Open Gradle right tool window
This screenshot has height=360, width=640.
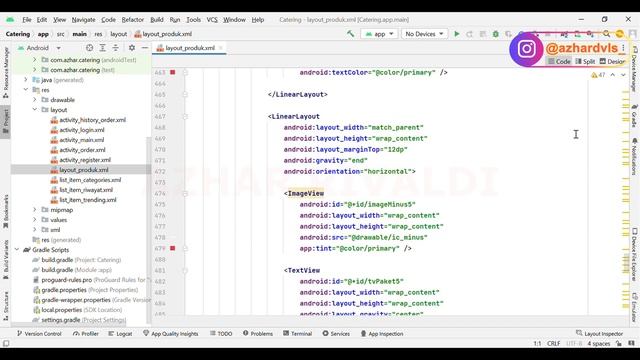[634, 116]
